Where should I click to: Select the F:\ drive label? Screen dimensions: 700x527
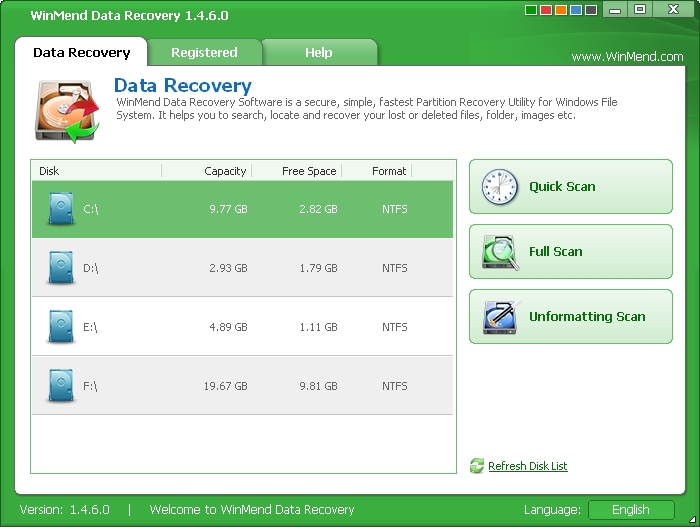(90, 386)
